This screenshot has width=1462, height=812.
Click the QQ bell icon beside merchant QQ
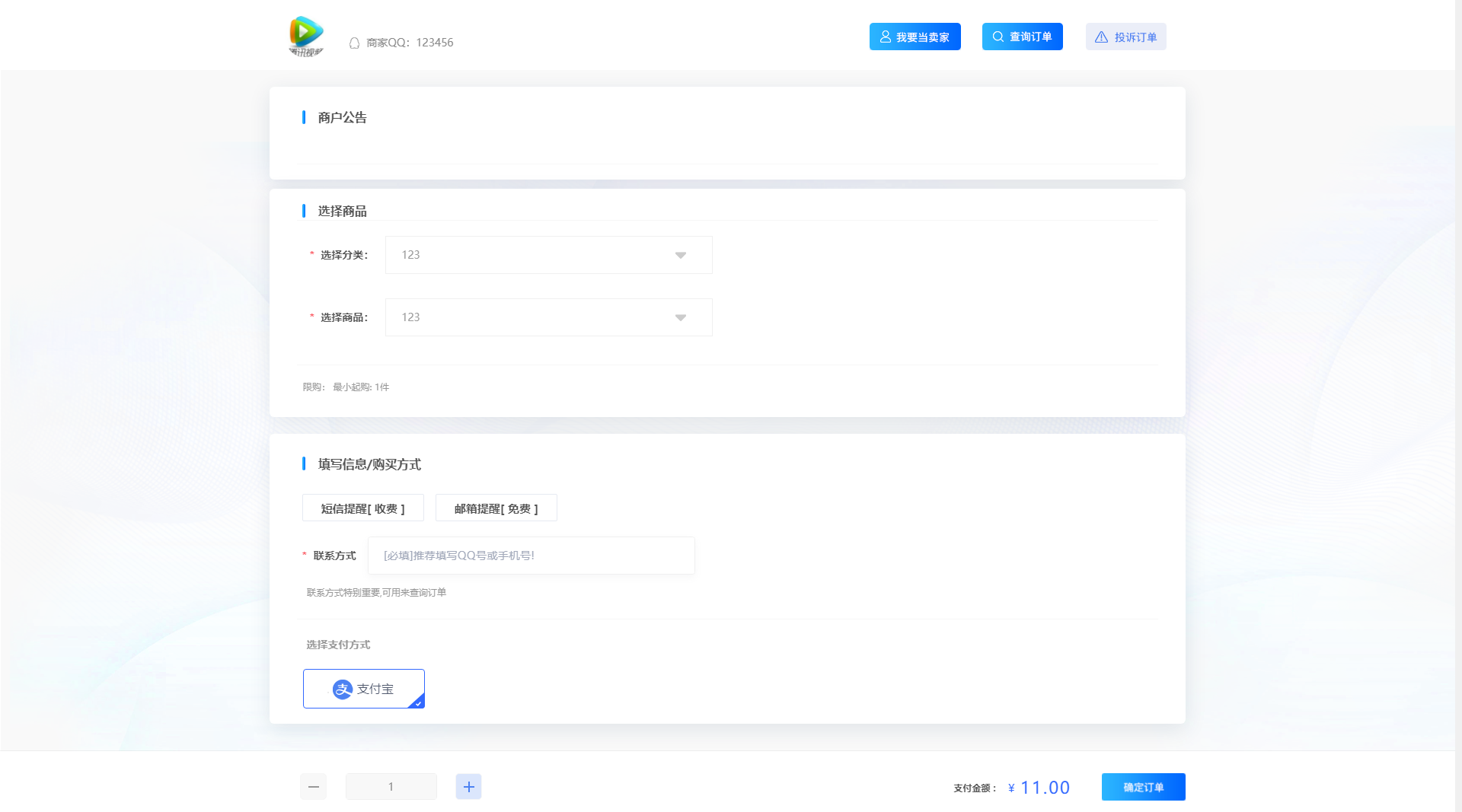[354, 43]
